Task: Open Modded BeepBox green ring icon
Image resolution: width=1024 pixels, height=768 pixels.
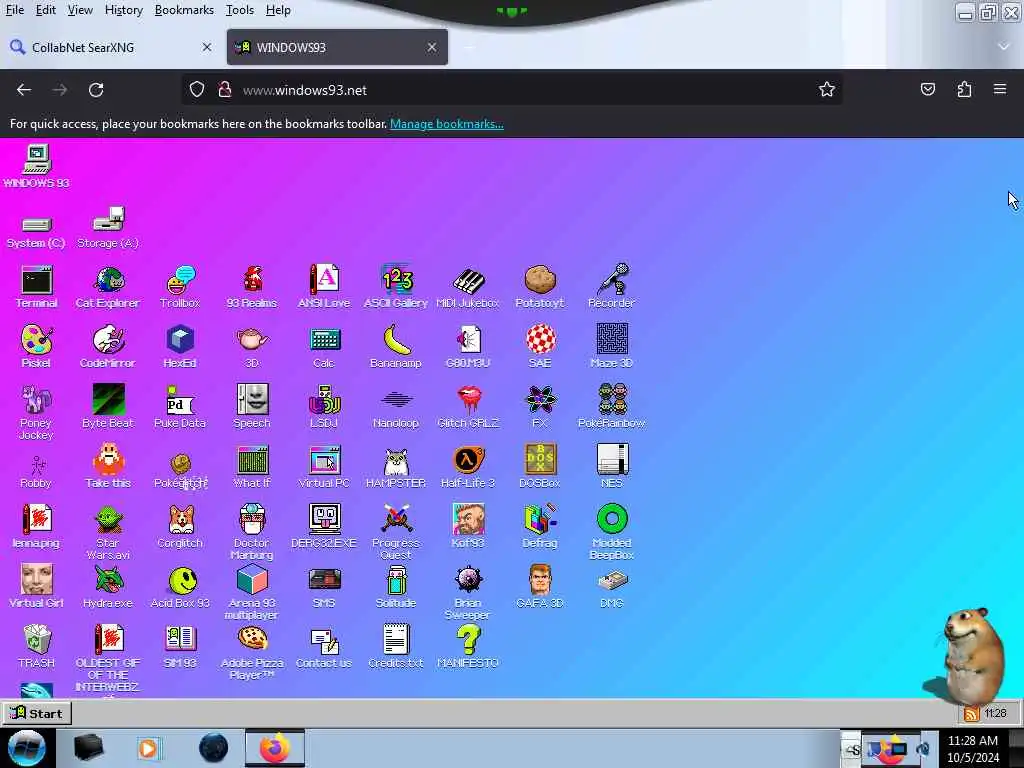Action: pyautogui.click(x=612, y=532)
